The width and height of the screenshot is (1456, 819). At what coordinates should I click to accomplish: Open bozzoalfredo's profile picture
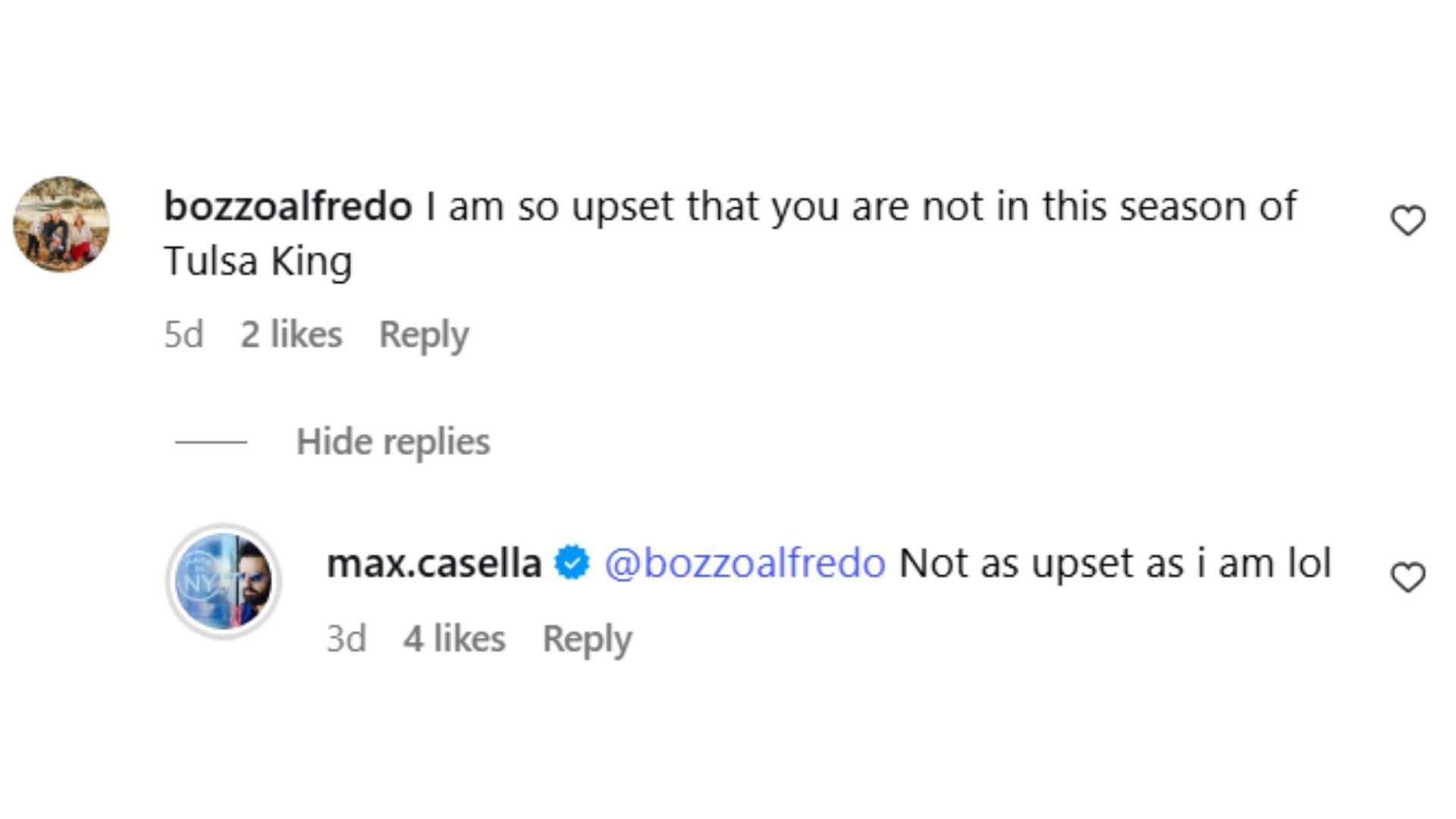pos(61,224)
